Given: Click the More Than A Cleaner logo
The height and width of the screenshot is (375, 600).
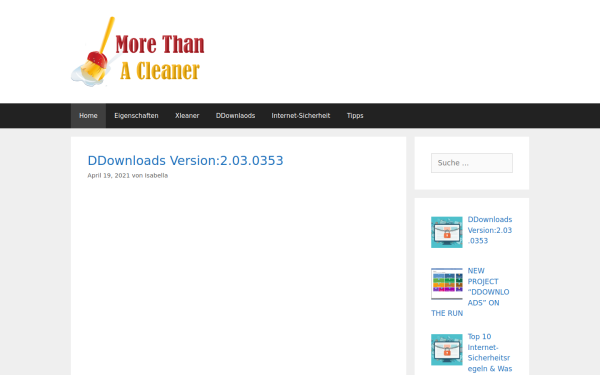Looking at the screenshot, I should (x=138, y=52).
